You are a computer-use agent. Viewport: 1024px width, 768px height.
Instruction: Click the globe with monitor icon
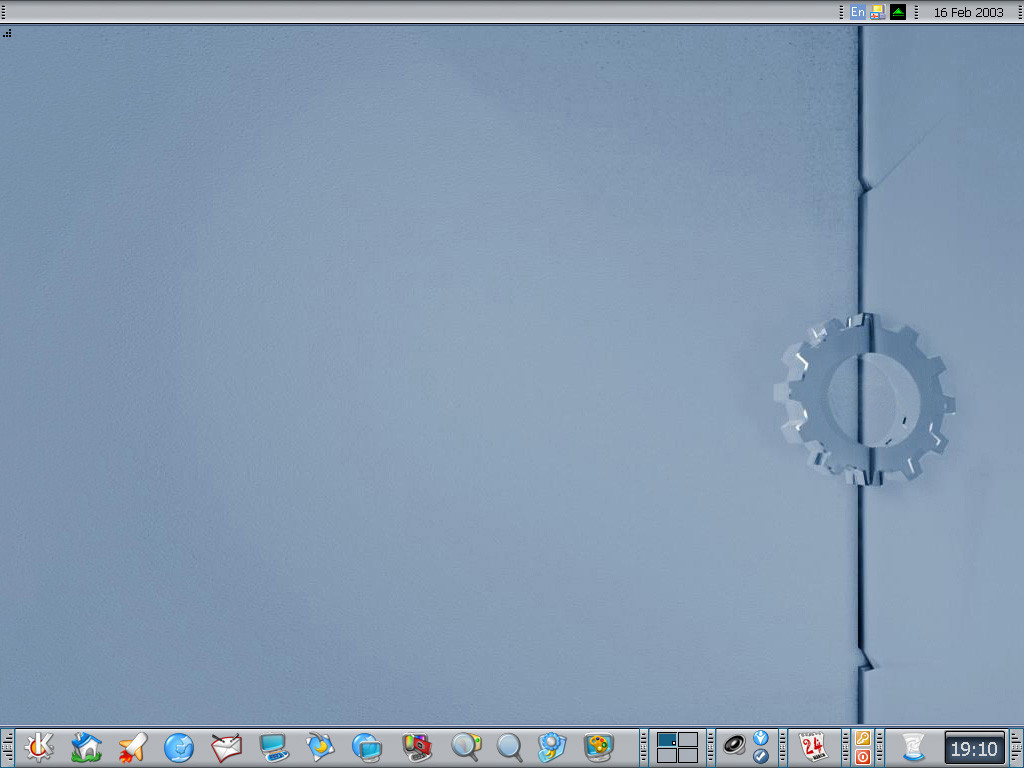coord(367,747)
